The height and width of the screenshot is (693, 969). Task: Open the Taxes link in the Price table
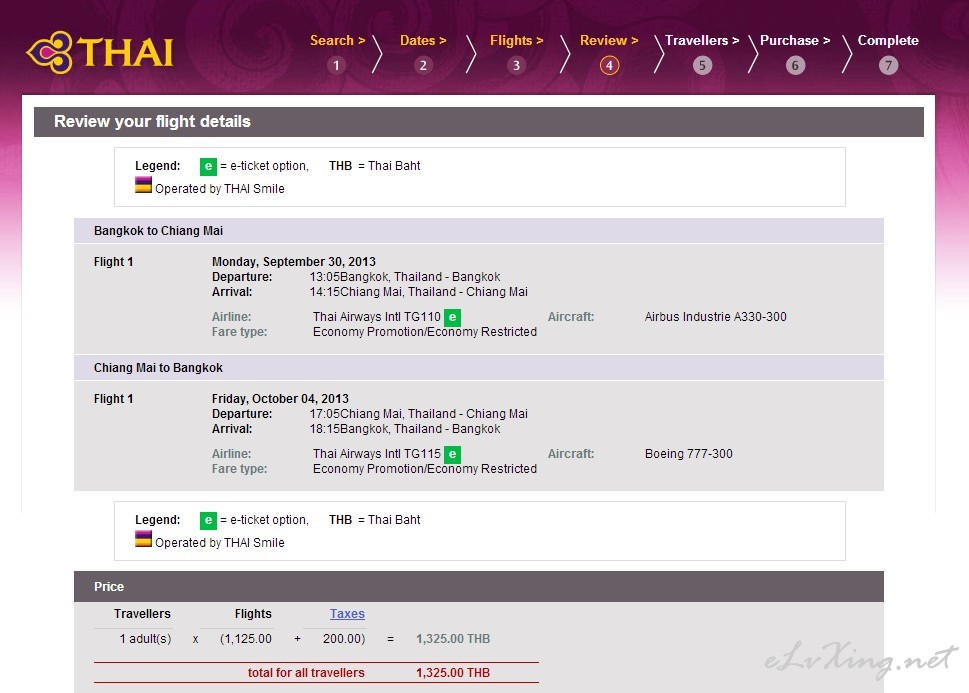347,614
